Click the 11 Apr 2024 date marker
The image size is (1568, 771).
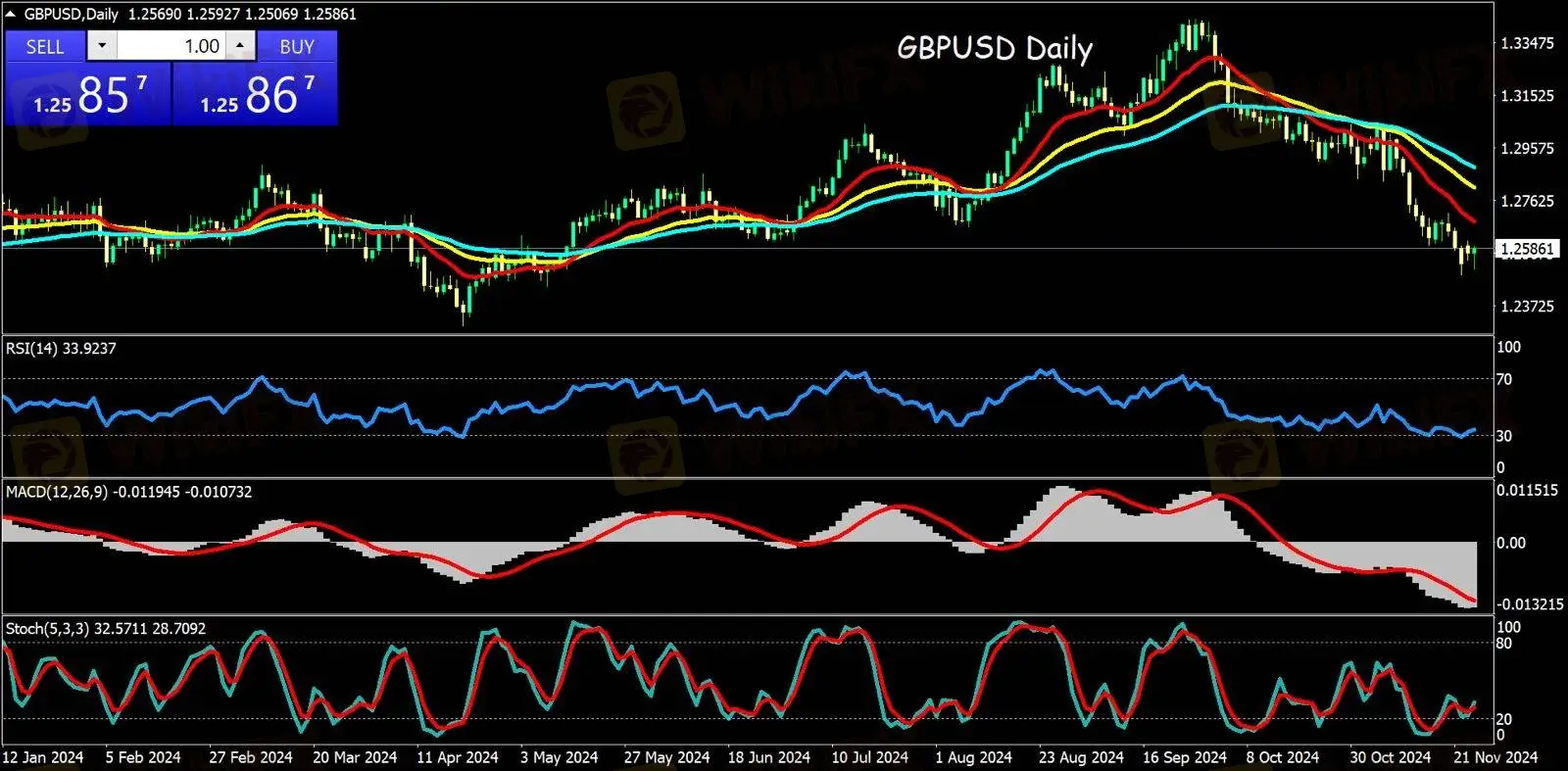(x=457, y=757)
